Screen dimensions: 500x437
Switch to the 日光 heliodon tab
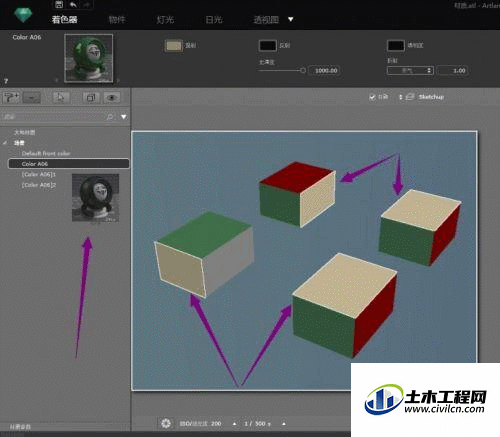pos(214,20)
